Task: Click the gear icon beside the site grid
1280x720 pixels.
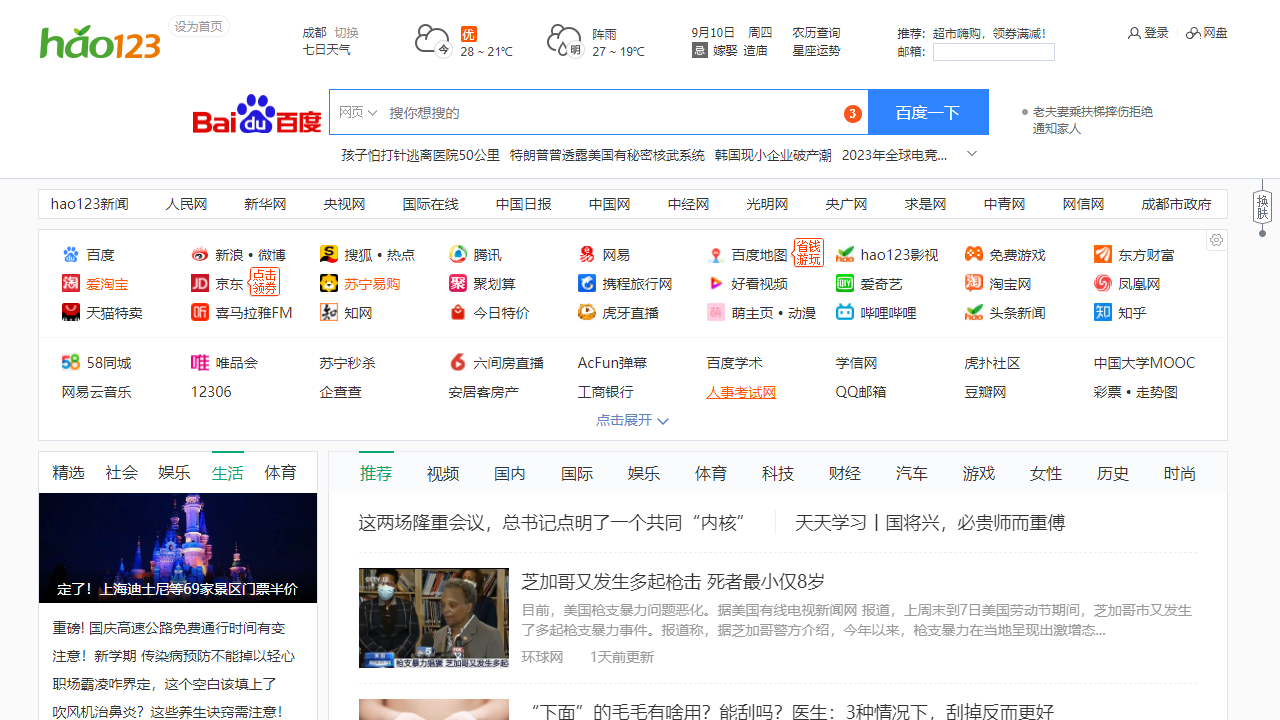Action: 1216,240
